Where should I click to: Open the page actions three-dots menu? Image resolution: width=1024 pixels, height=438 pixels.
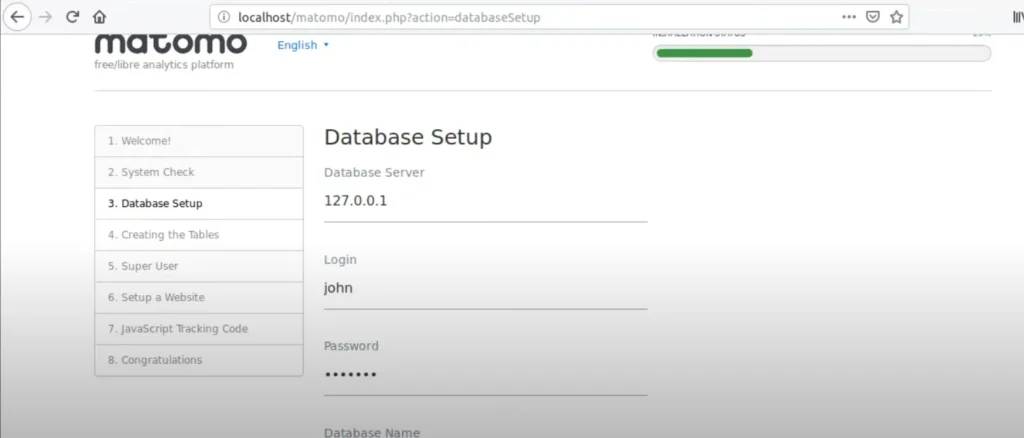pos(849,18)
